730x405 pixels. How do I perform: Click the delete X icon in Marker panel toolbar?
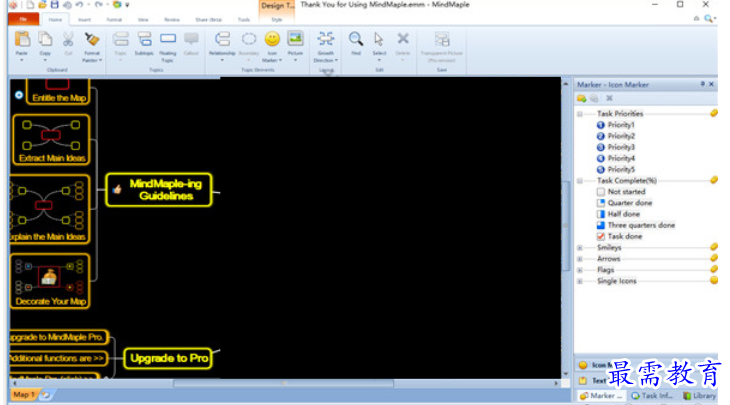click(609, 98)
